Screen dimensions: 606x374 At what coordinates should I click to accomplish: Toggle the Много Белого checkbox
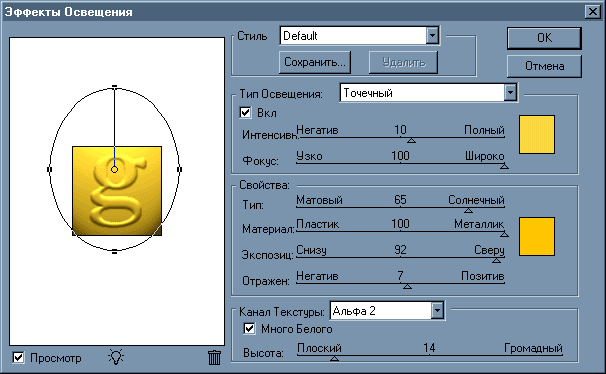[x=249, y=328]
